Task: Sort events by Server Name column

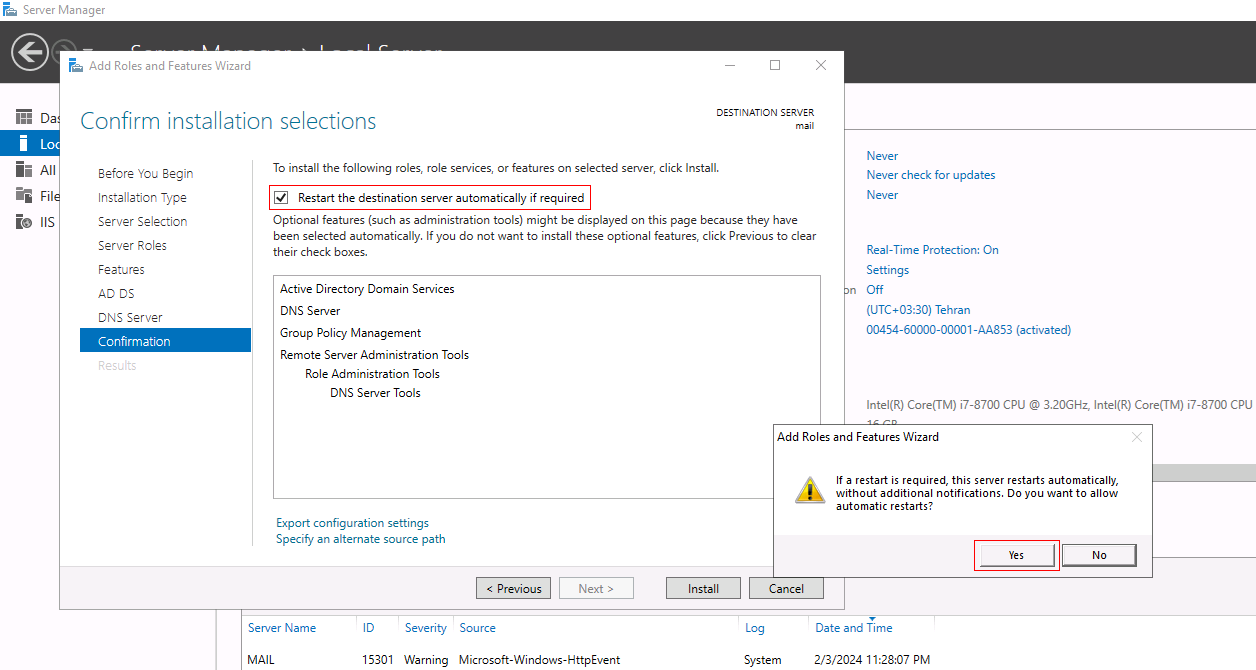Action: (x=282, y=628)
